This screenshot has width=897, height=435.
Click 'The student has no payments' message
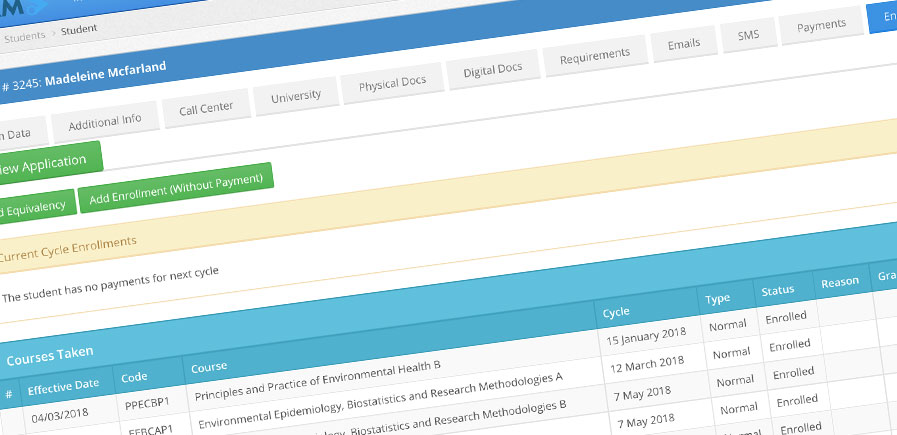tap(110, 283)
